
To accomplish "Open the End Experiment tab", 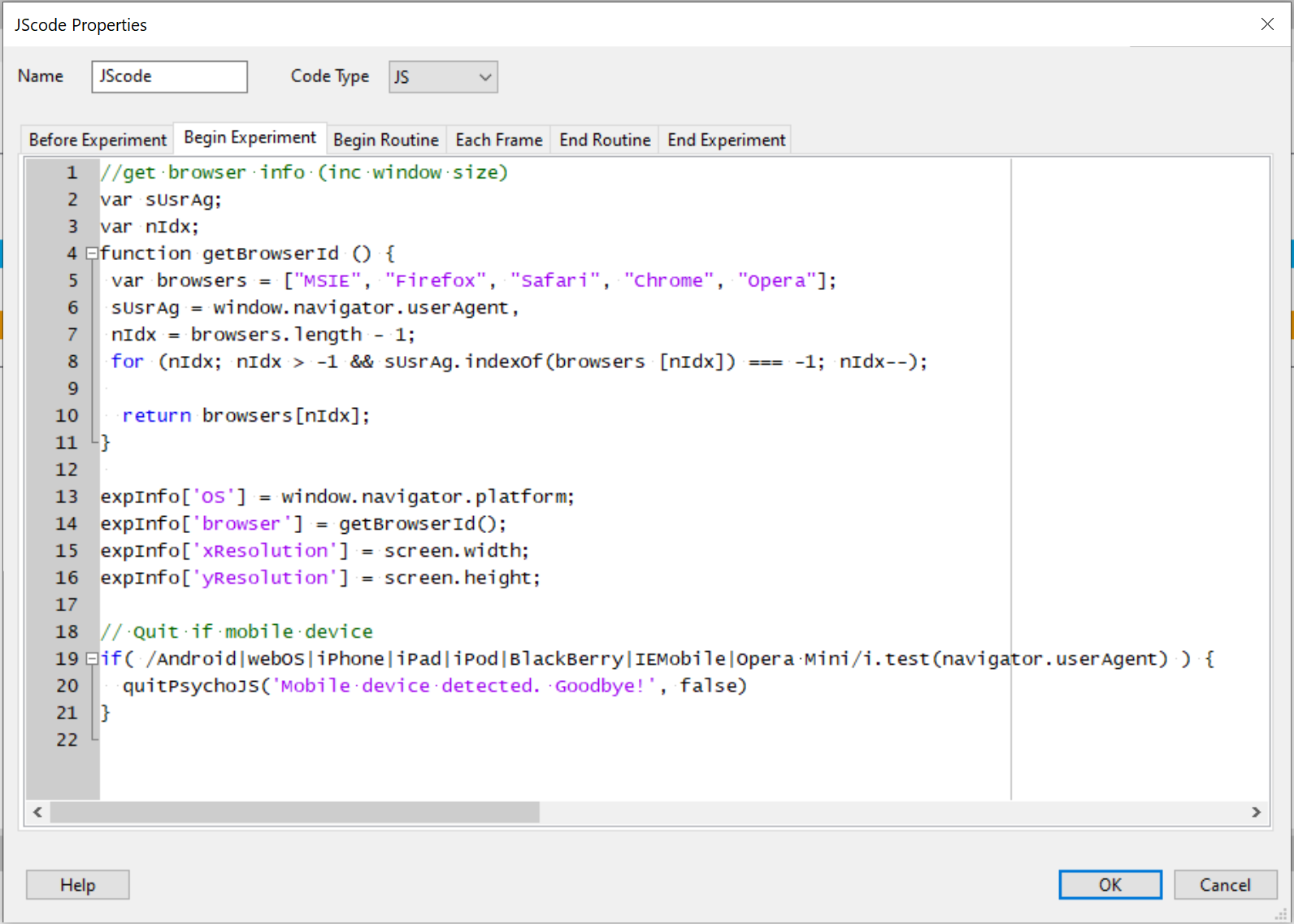I will pos(726,140).
